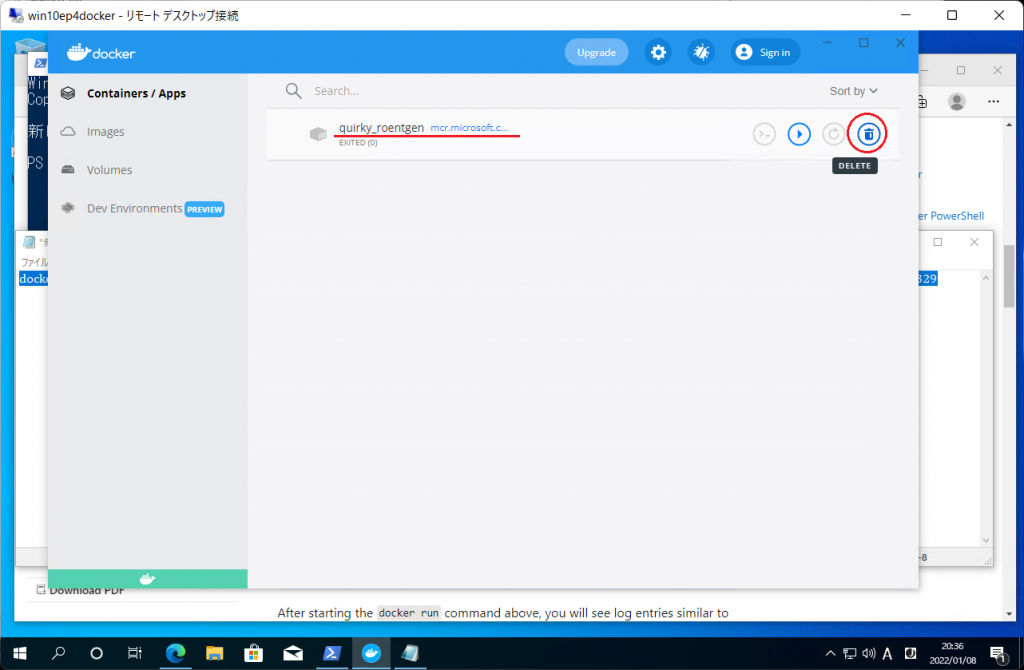Image resolution: width=1024 pixels, height=670 pixels.
Task: Open Task View on taskbar
Action: pos(135,653)
